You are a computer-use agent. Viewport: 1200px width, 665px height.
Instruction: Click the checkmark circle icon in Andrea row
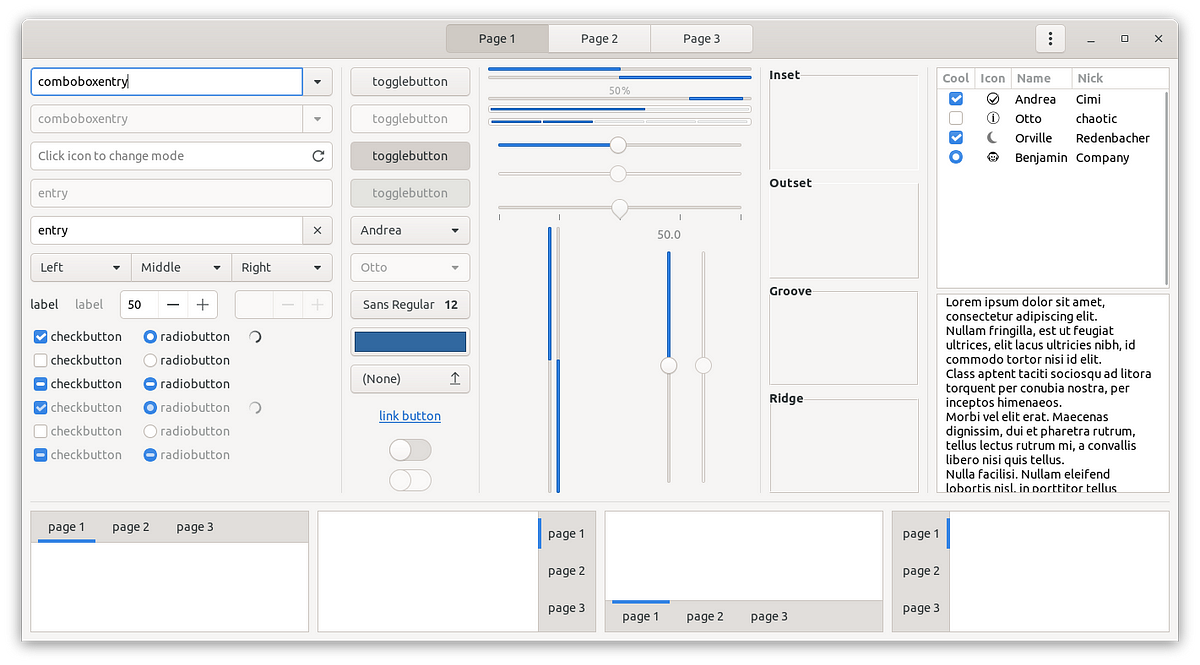[x=993, y=99]
